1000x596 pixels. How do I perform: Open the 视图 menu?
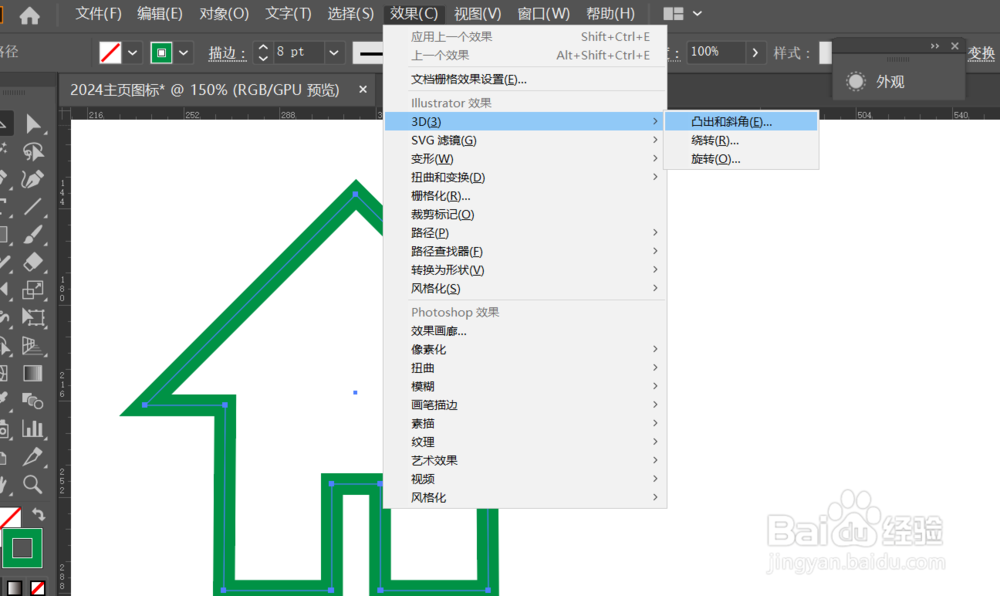pyautogui.click(x=477, y=13)
